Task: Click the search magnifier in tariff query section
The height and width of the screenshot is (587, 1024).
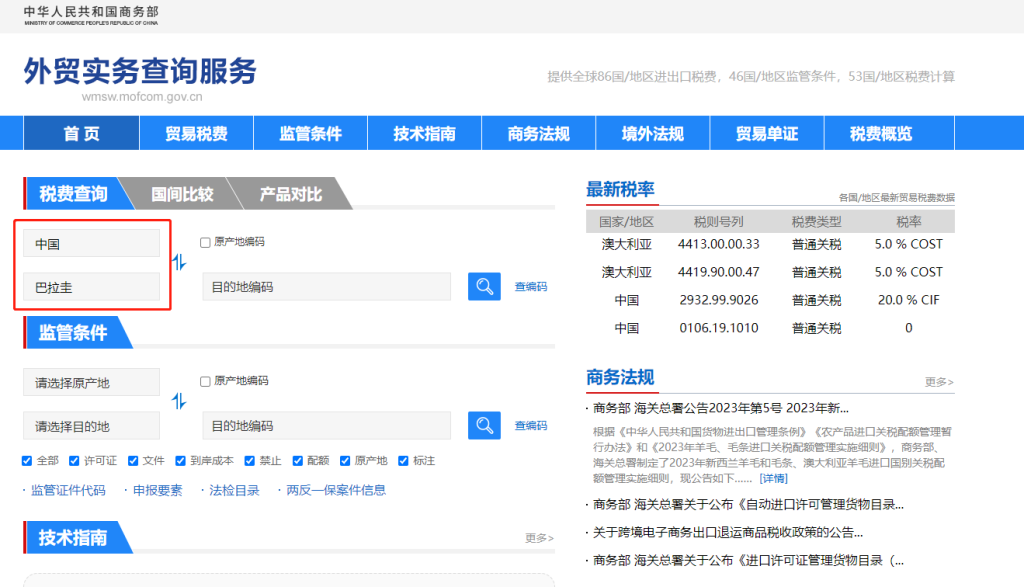Action: [484, 287]
